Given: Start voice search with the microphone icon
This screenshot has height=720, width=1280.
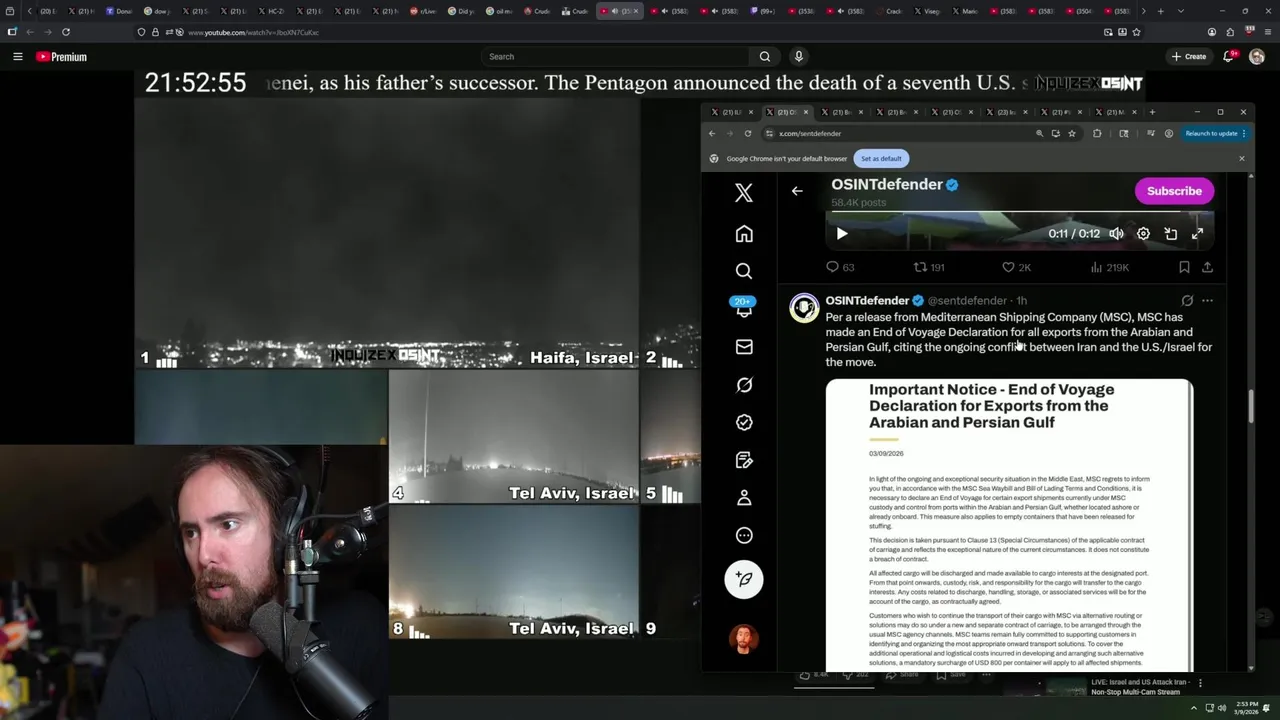Looking at the screenshot, I should pos(798,57).
